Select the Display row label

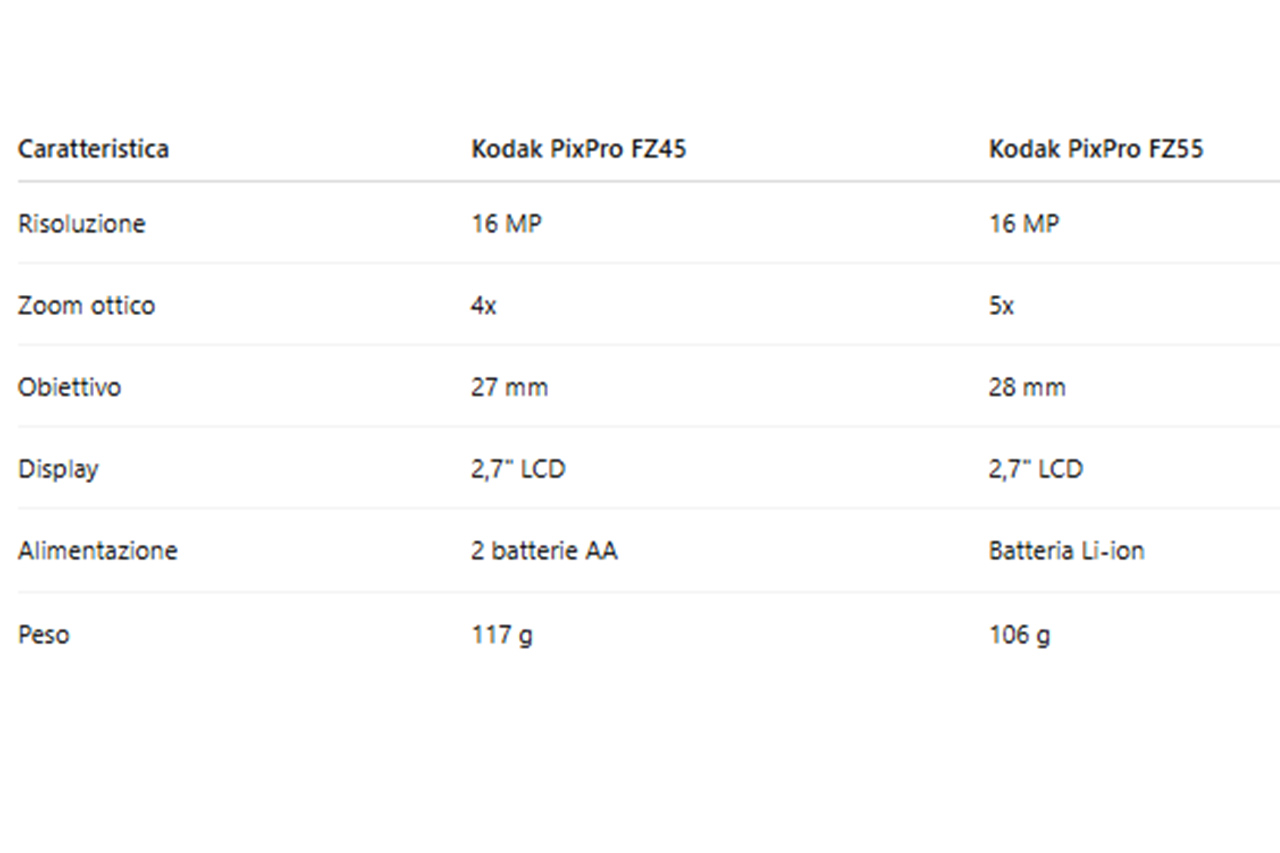[x=58, y=469]
